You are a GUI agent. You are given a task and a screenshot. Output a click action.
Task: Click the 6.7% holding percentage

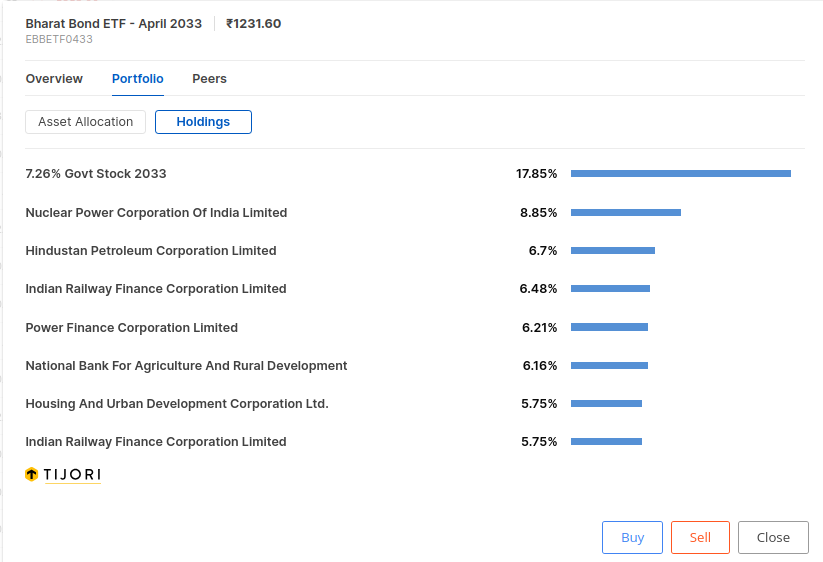pos(543,251)
